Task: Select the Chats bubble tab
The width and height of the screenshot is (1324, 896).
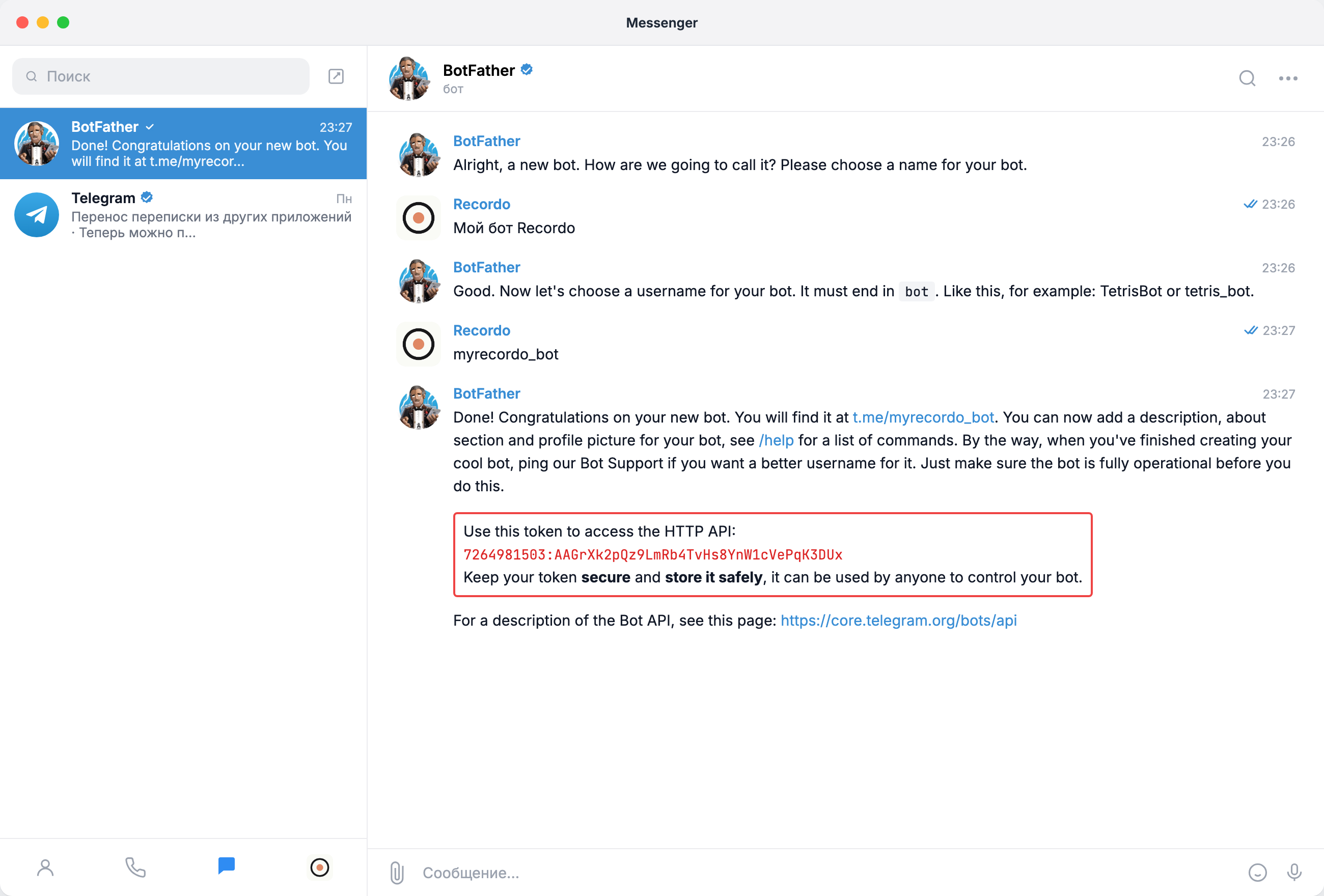Action: tap(226, 866)
